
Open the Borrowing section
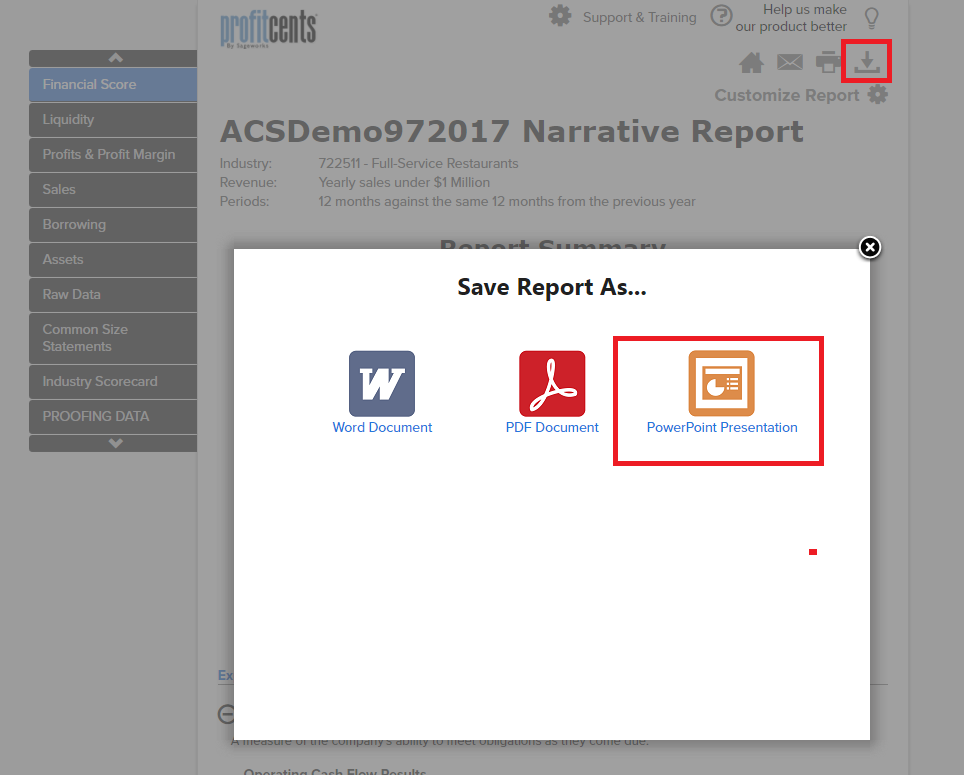(113, 225)
